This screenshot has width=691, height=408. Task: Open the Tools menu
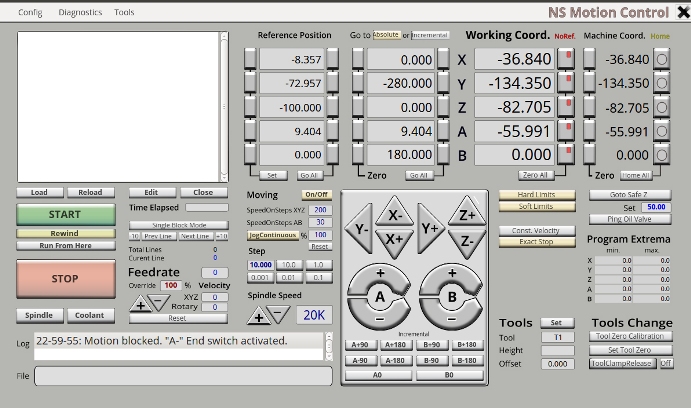tap(124, 12)
